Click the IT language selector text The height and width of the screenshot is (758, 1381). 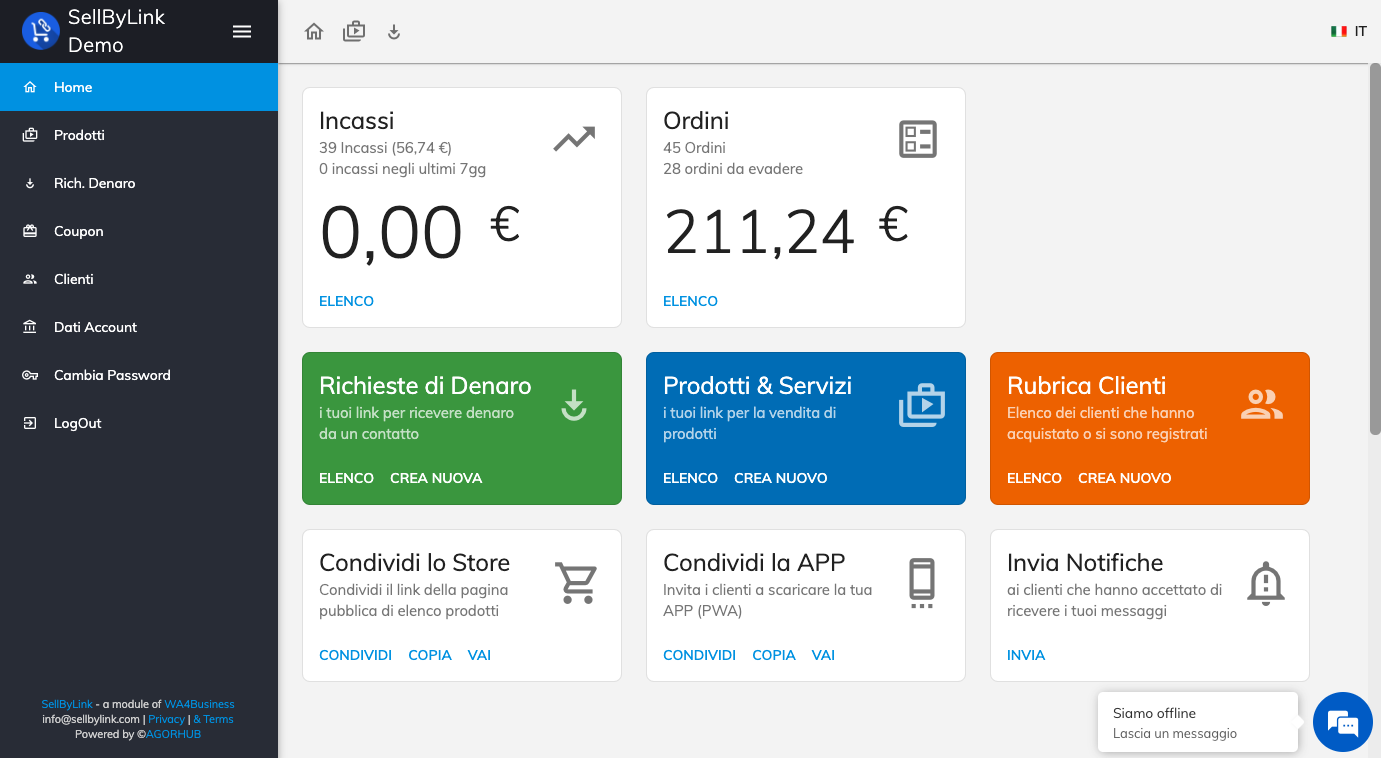(1361, 32)
